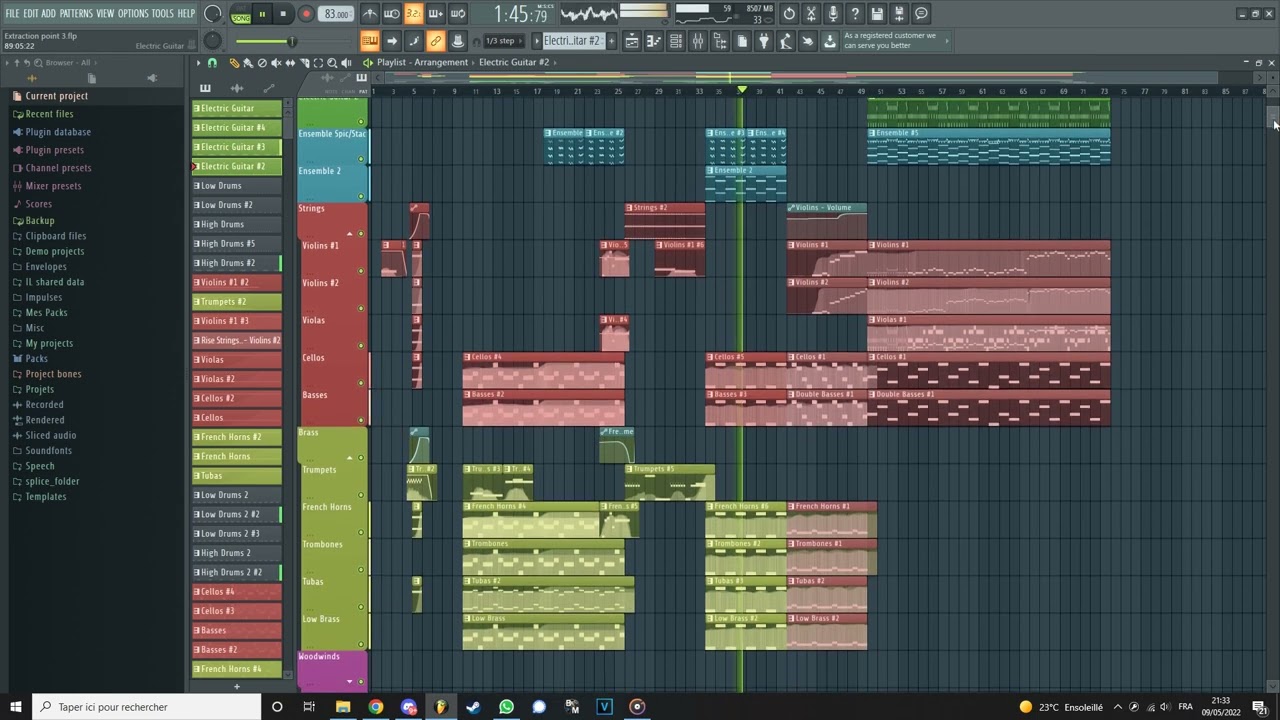Open the Piano roll view icon
The width and height of the screenshot is (1280, 720).
[654, 41]
